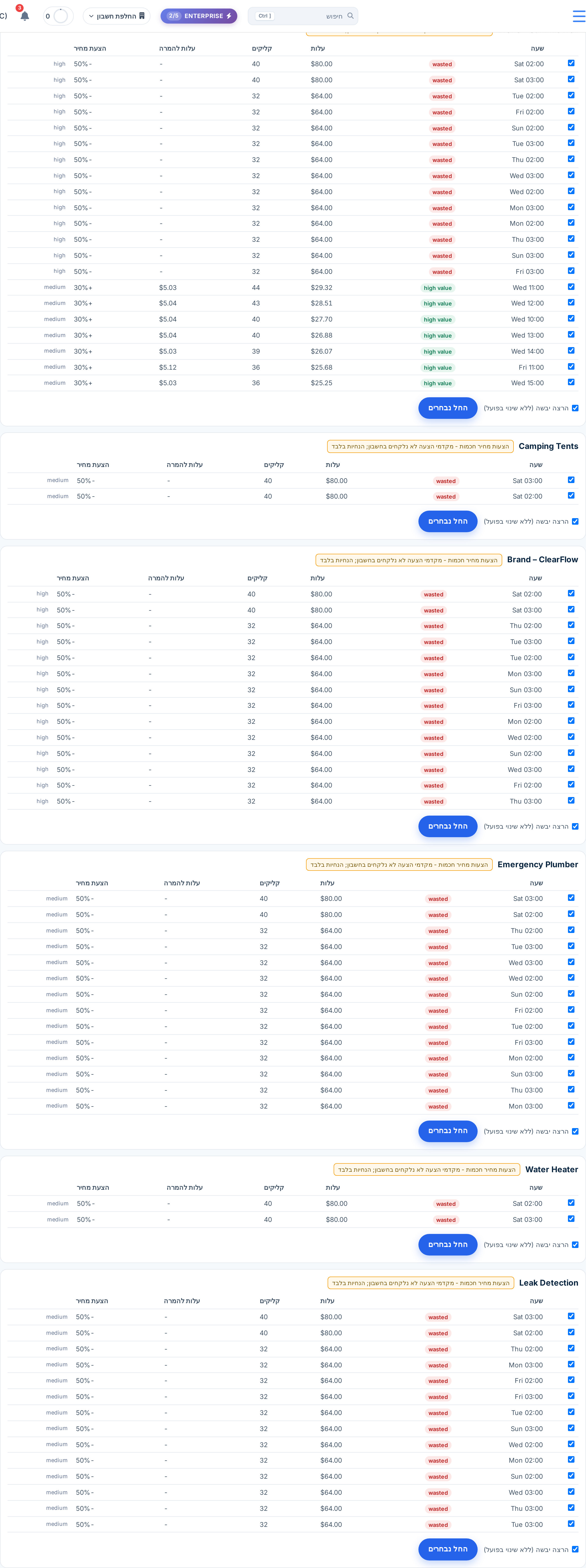Click the high value badge on Wed 11:00

point(437,288)
